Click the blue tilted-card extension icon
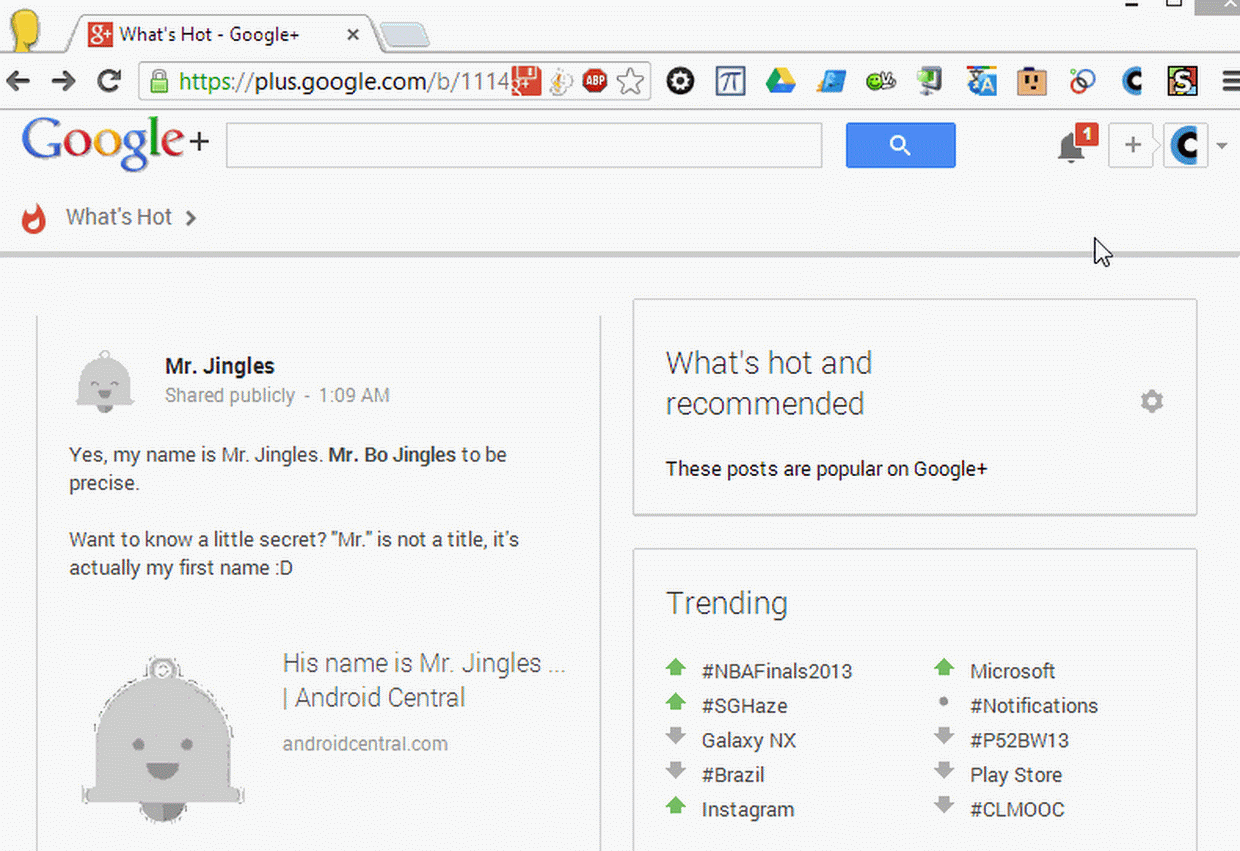The image size is (1240, 851). click(x=831, y=81)
